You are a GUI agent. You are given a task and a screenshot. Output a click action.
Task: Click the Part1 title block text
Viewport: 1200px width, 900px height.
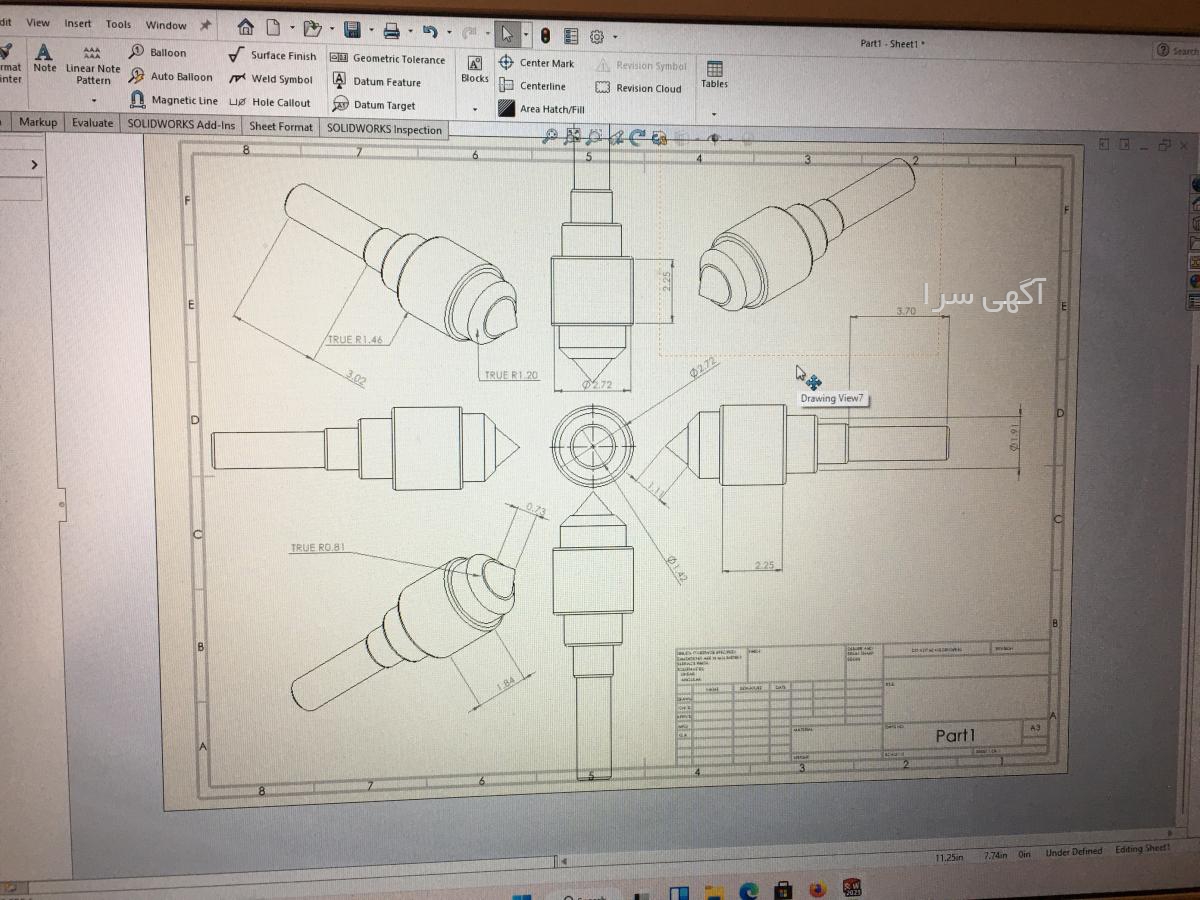coord(955,735)
